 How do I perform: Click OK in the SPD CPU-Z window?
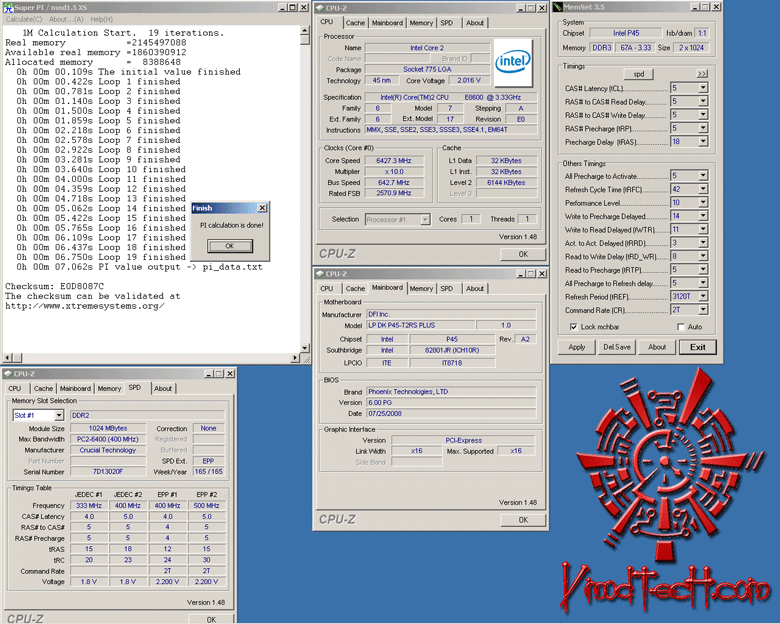pos(211,619)
